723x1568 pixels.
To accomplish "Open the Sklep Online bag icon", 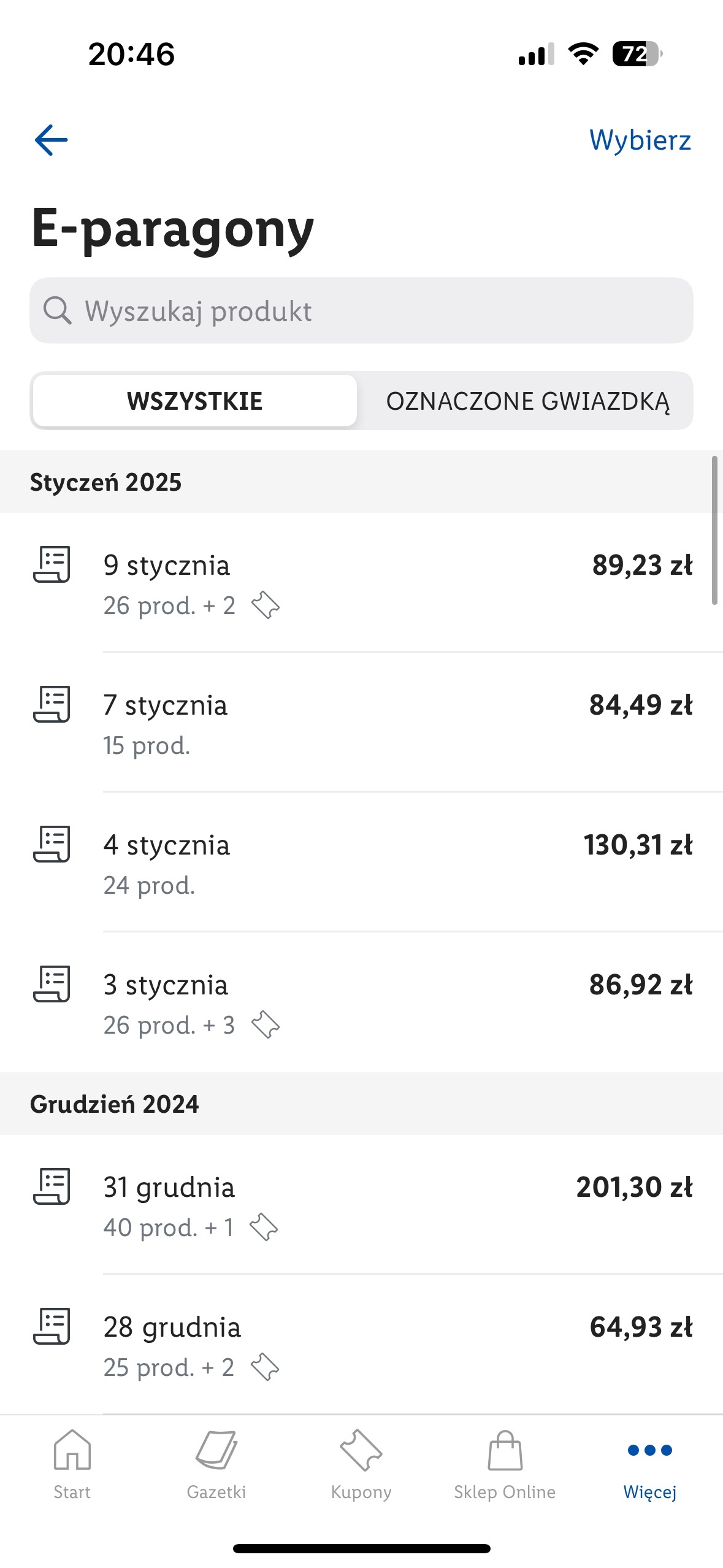I will coord(505,1451).
